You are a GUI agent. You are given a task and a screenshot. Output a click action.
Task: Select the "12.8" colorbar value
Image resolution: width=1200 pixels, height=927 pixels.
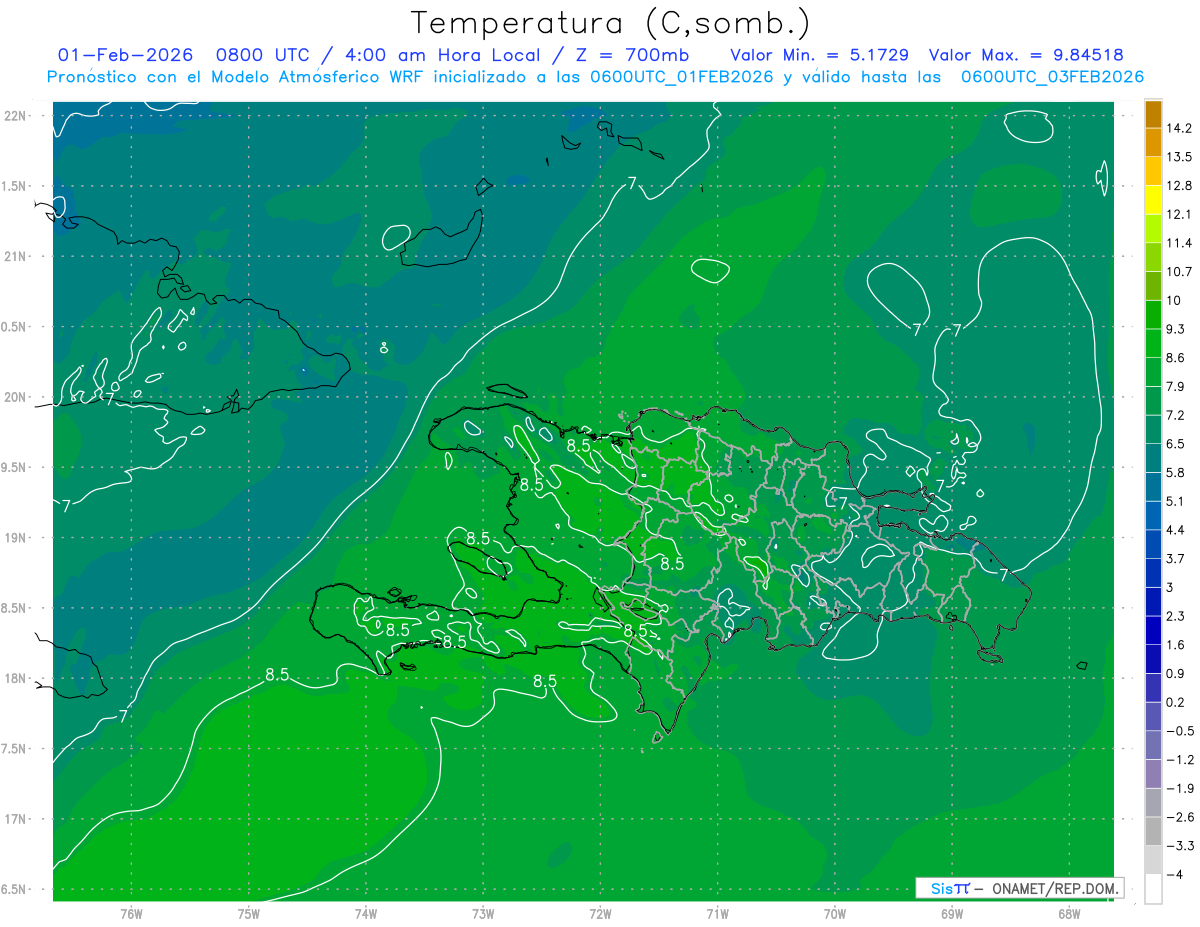[x=1179, y=186]
